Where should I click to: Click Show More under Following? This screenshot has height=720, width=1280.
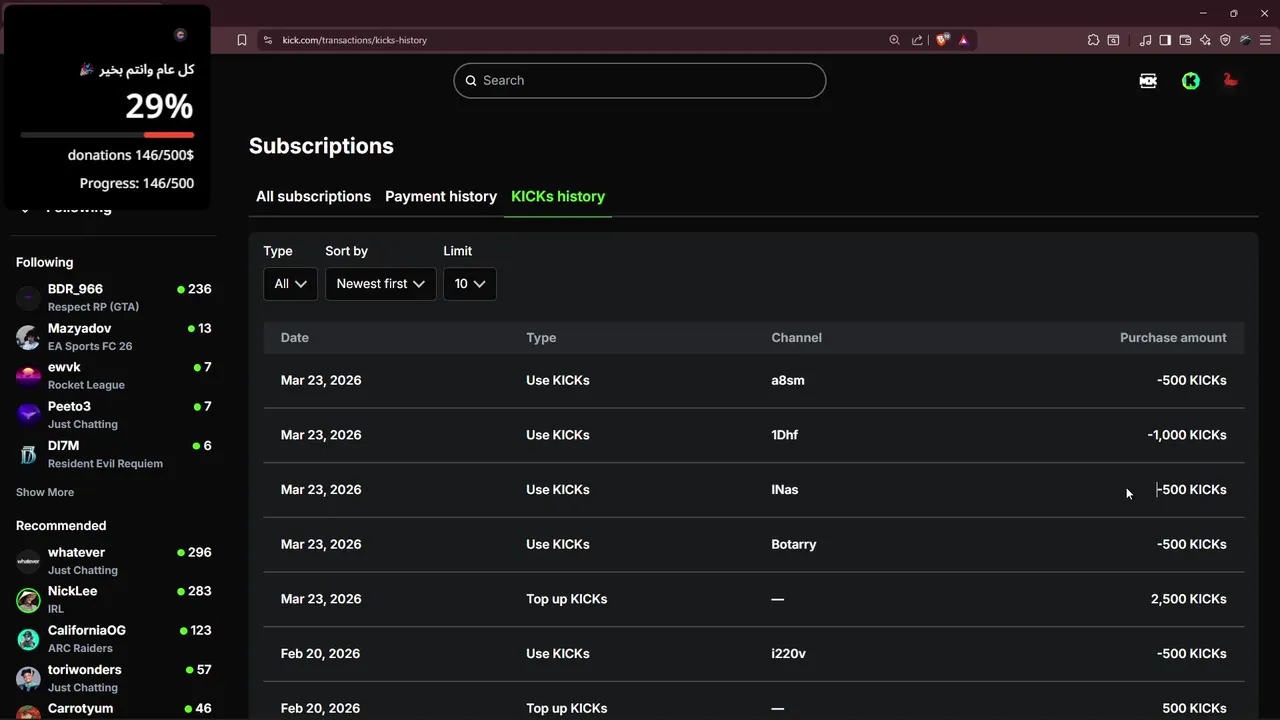[45, 492]
